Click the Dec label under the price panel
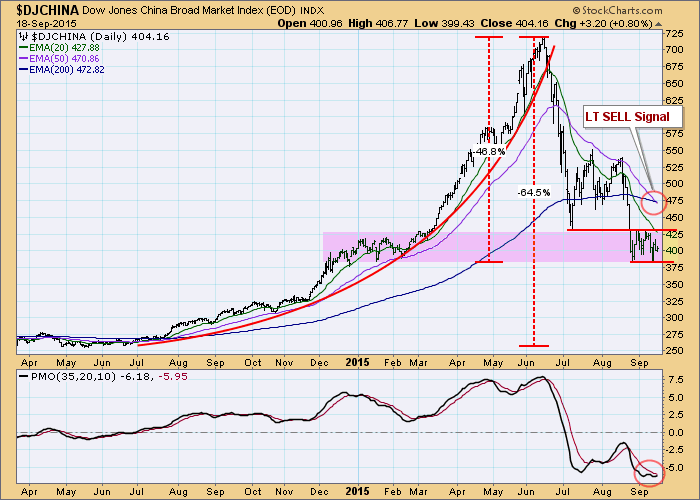This screenshot has width=700, height=500. pyautogui.click(x=320, y=362)
